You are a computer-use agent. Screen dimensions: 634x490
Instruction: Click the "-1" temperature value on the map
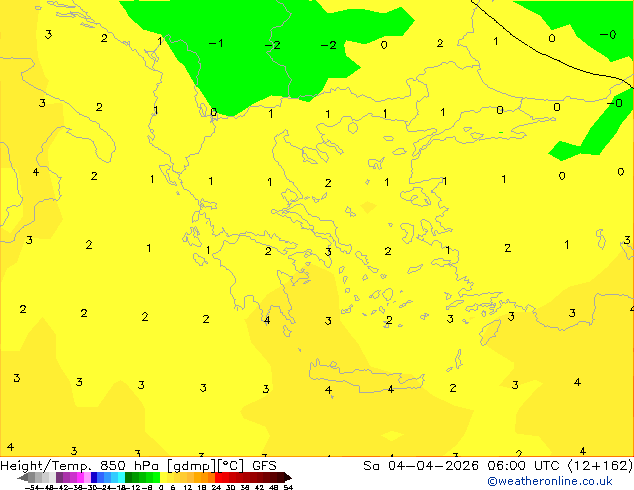(x=216, y=43)
